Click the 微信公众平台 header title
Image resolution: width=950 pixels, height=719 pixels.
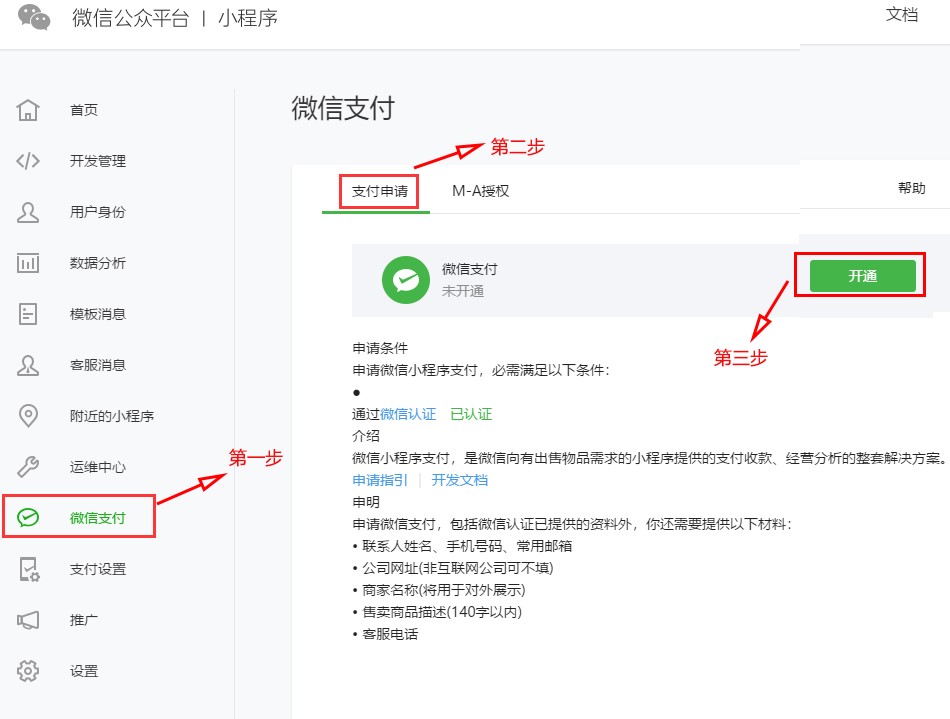pyautogui.click(x=130, y=18)
